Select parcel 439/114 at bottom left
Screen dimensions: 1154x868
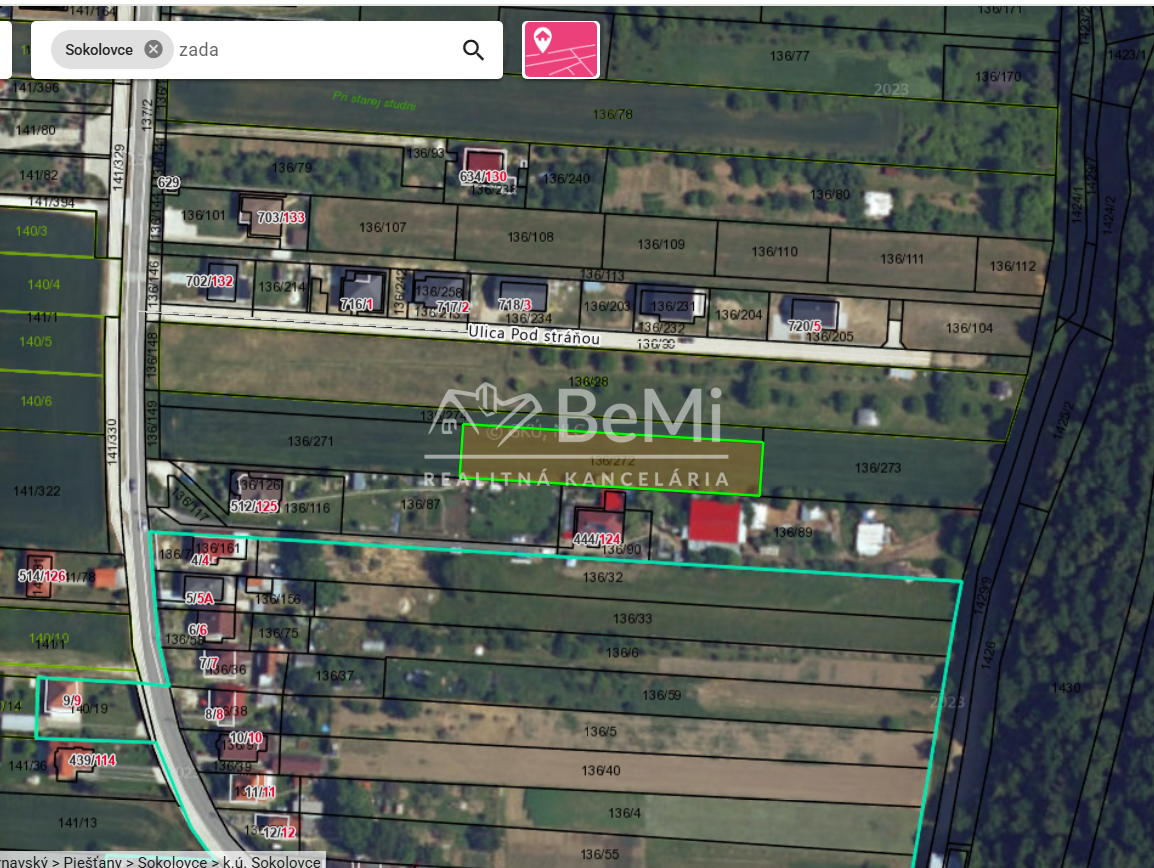pos(92,760)
